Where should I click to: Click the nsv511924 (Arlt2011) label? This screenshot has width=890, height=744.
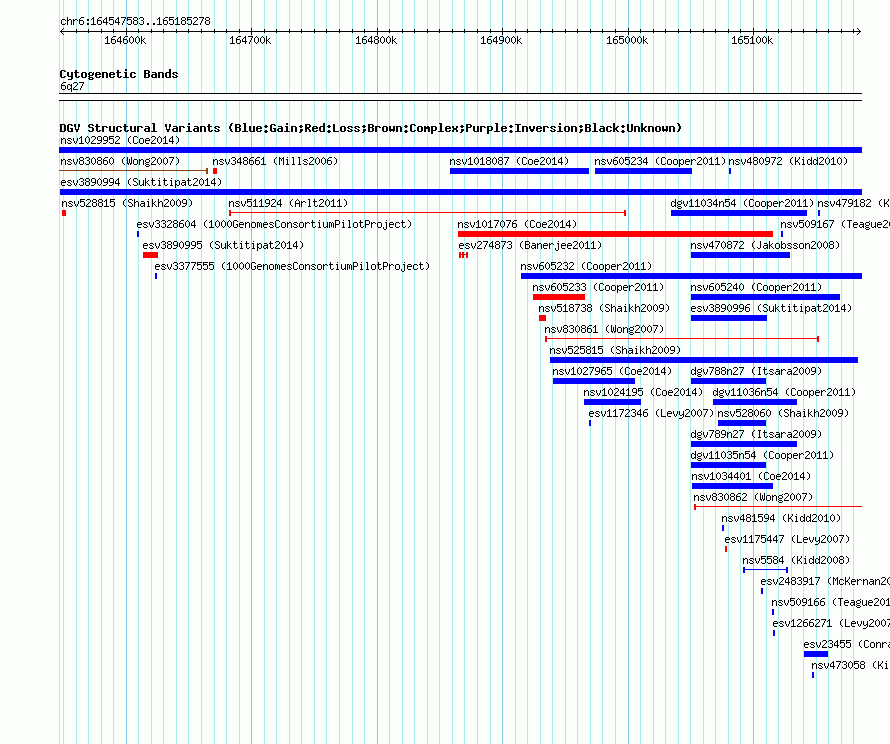click(288, 203)
